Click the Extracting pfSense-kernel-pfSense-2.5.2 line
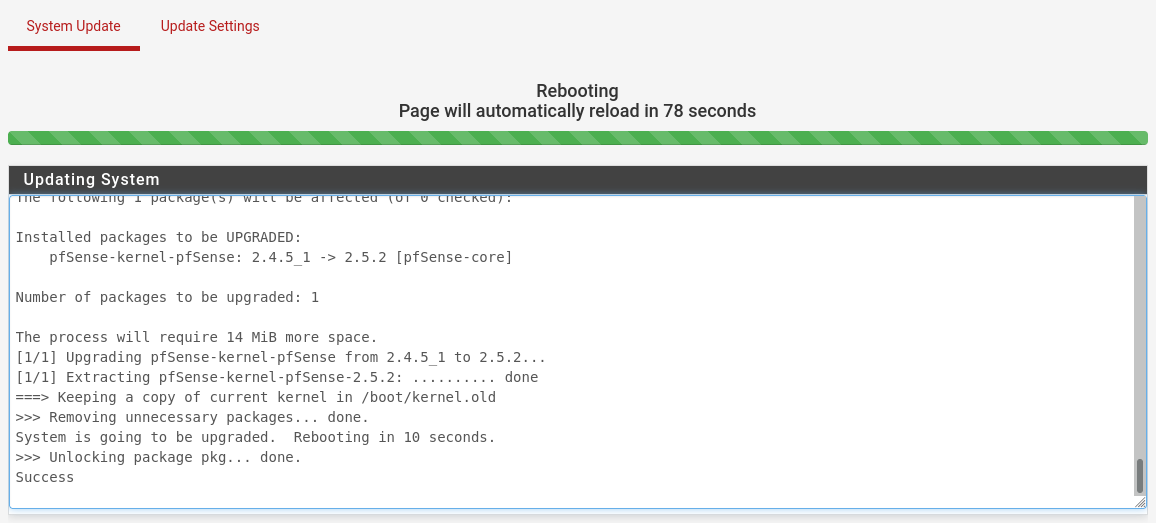 click(x=276, y=378)
